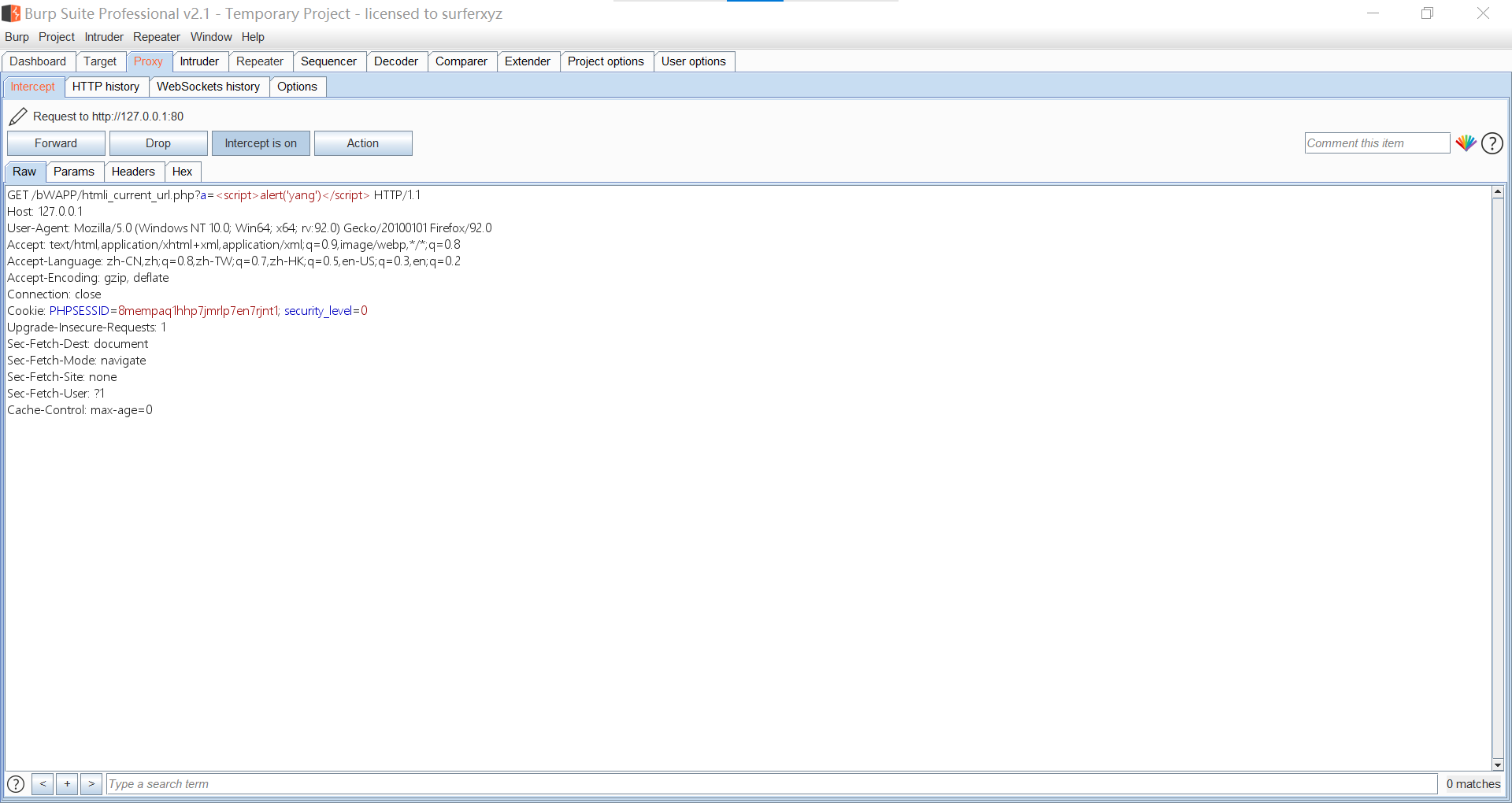Open the Project menu

coord(57,37)
